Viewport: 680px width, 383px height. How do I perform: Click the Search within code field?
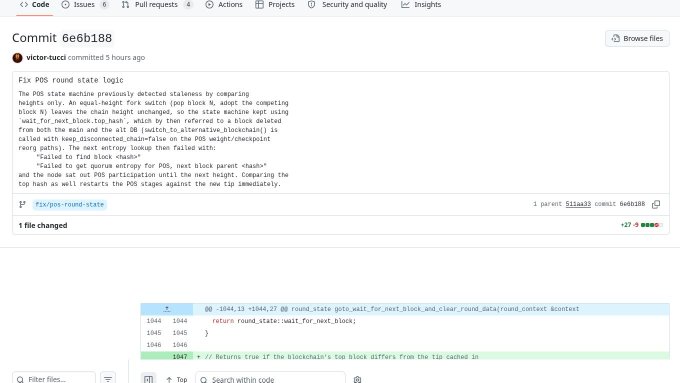click(x=270, y=379)
